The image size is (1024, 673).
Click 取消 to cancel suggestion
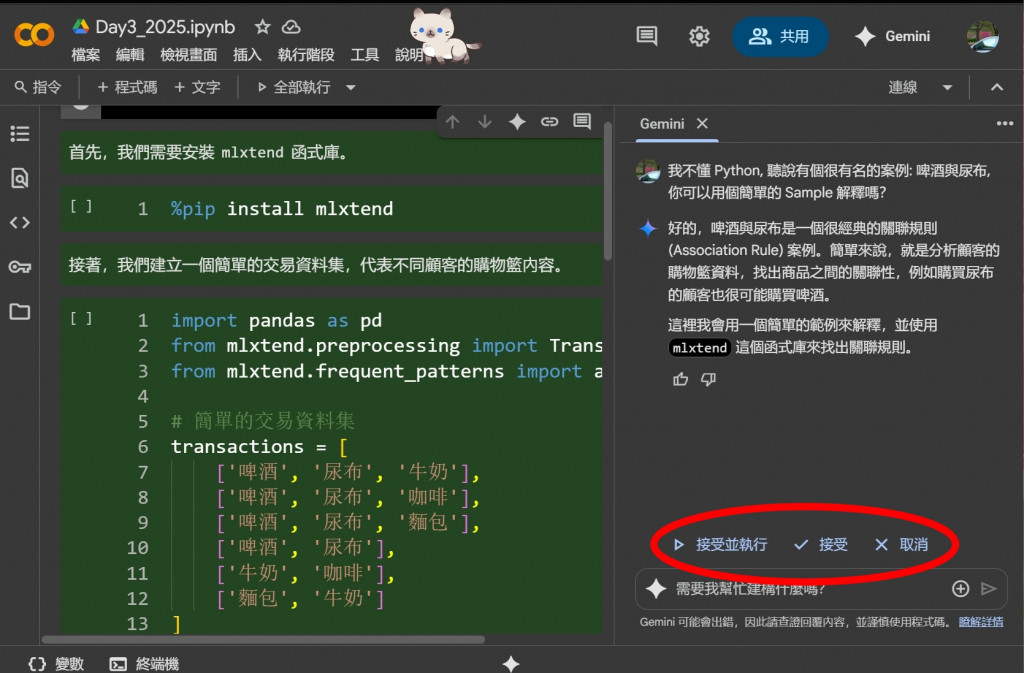[x=901, y=544]
